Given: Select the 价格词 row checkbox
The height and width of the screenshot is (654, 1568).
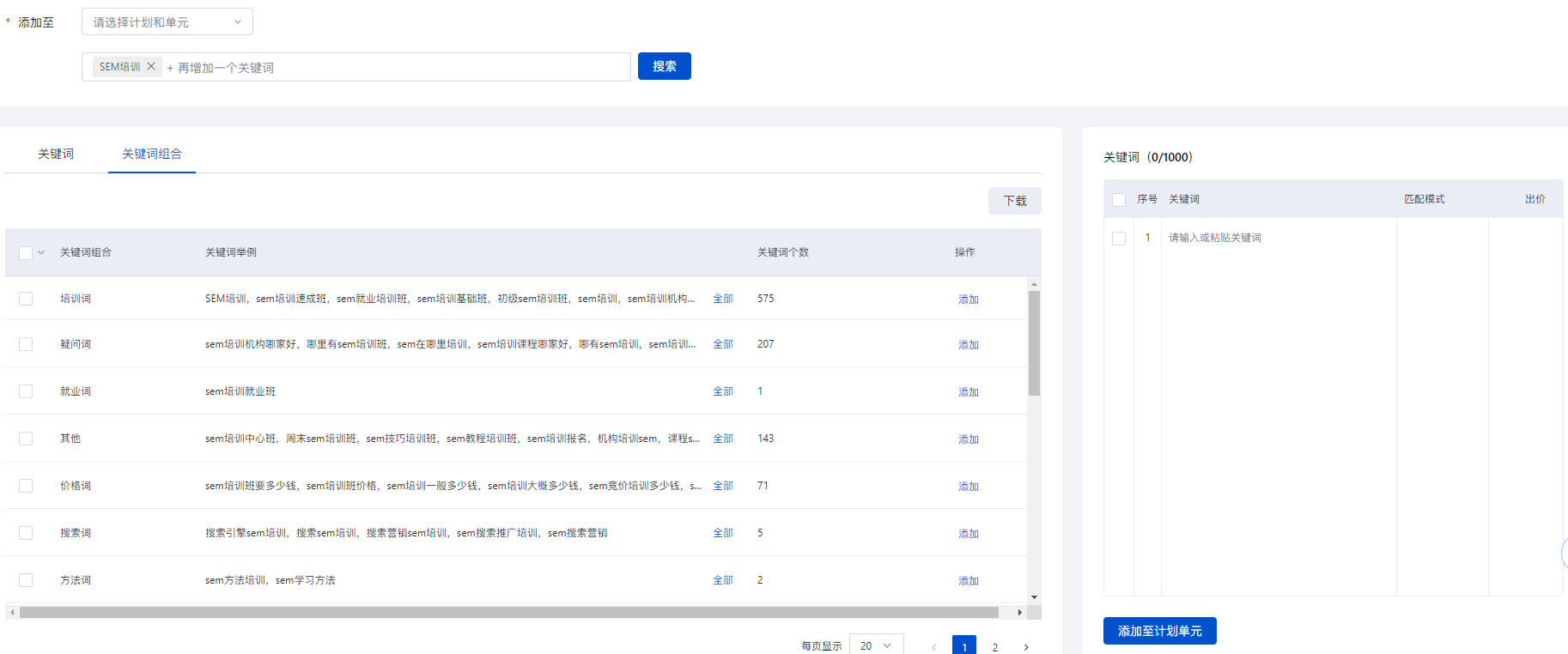Looking at the screenshot, I should (26, 486).
